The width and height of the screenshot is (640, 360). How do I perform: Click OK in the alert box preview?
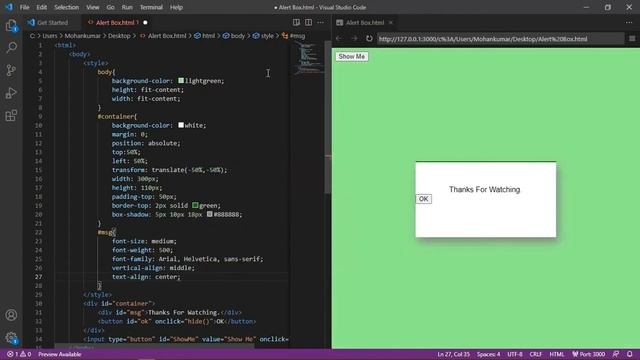click(x=423, y=199)
